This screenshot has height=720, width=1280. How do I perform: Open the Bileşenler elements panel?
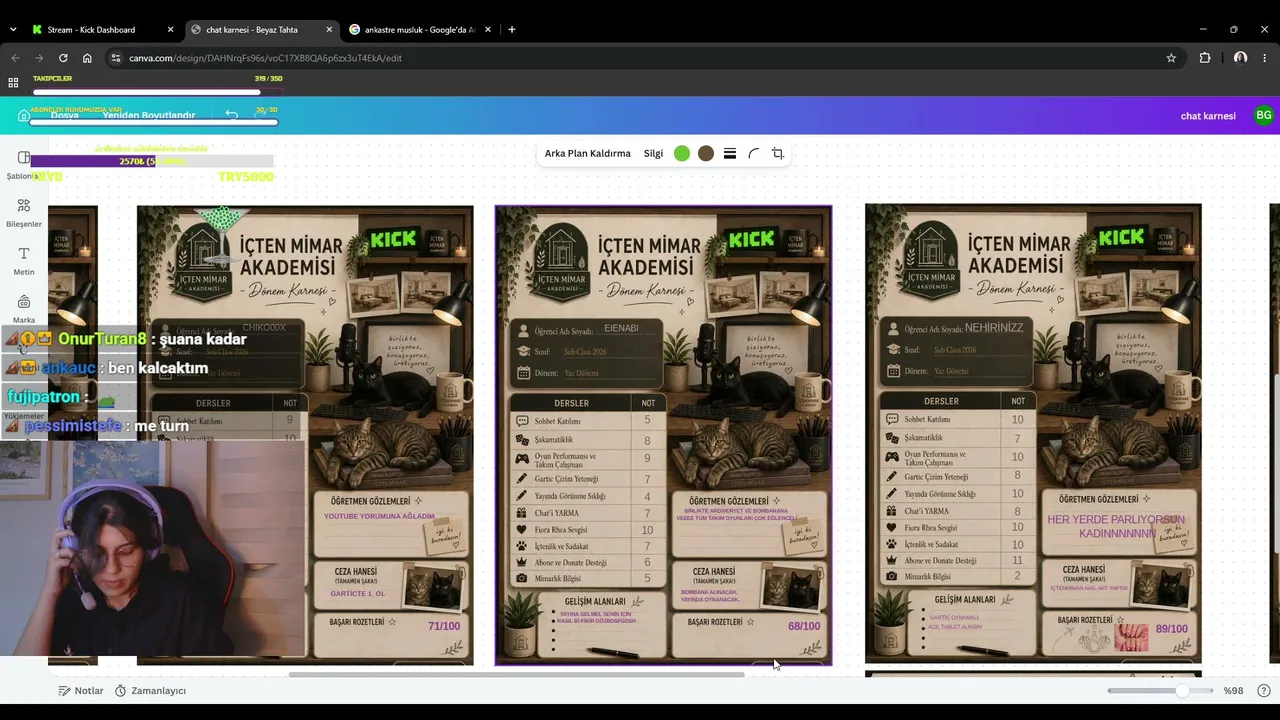coord(24,213)
